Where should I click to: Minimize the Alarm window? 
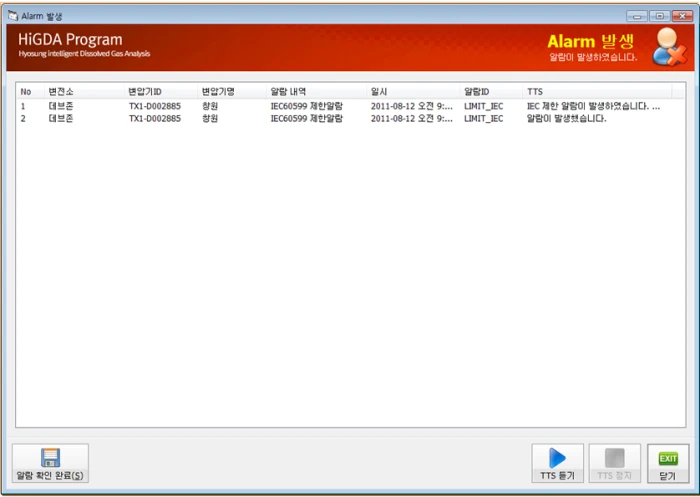(637, 16)
